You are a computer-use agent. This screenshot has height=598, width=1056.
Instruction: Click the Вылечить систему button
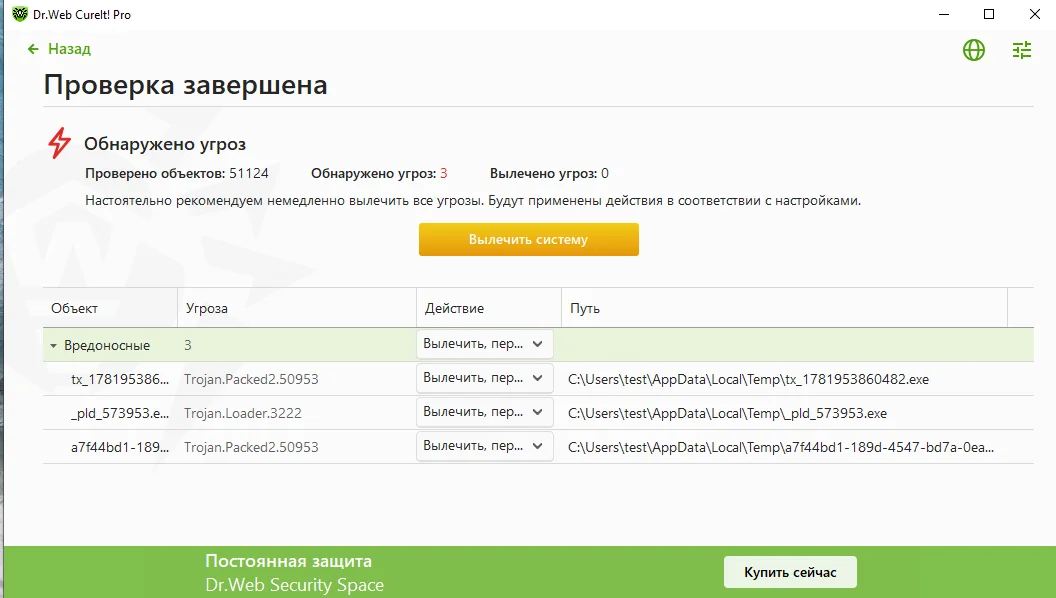(x=529, y=240)
